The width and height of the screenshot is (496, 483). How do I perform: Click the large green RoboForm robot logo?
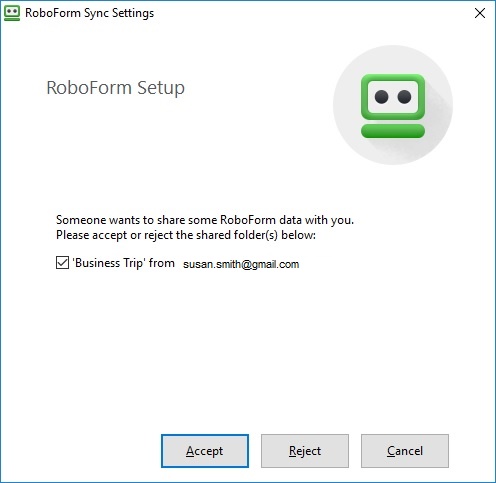click(x=393, y=106)
